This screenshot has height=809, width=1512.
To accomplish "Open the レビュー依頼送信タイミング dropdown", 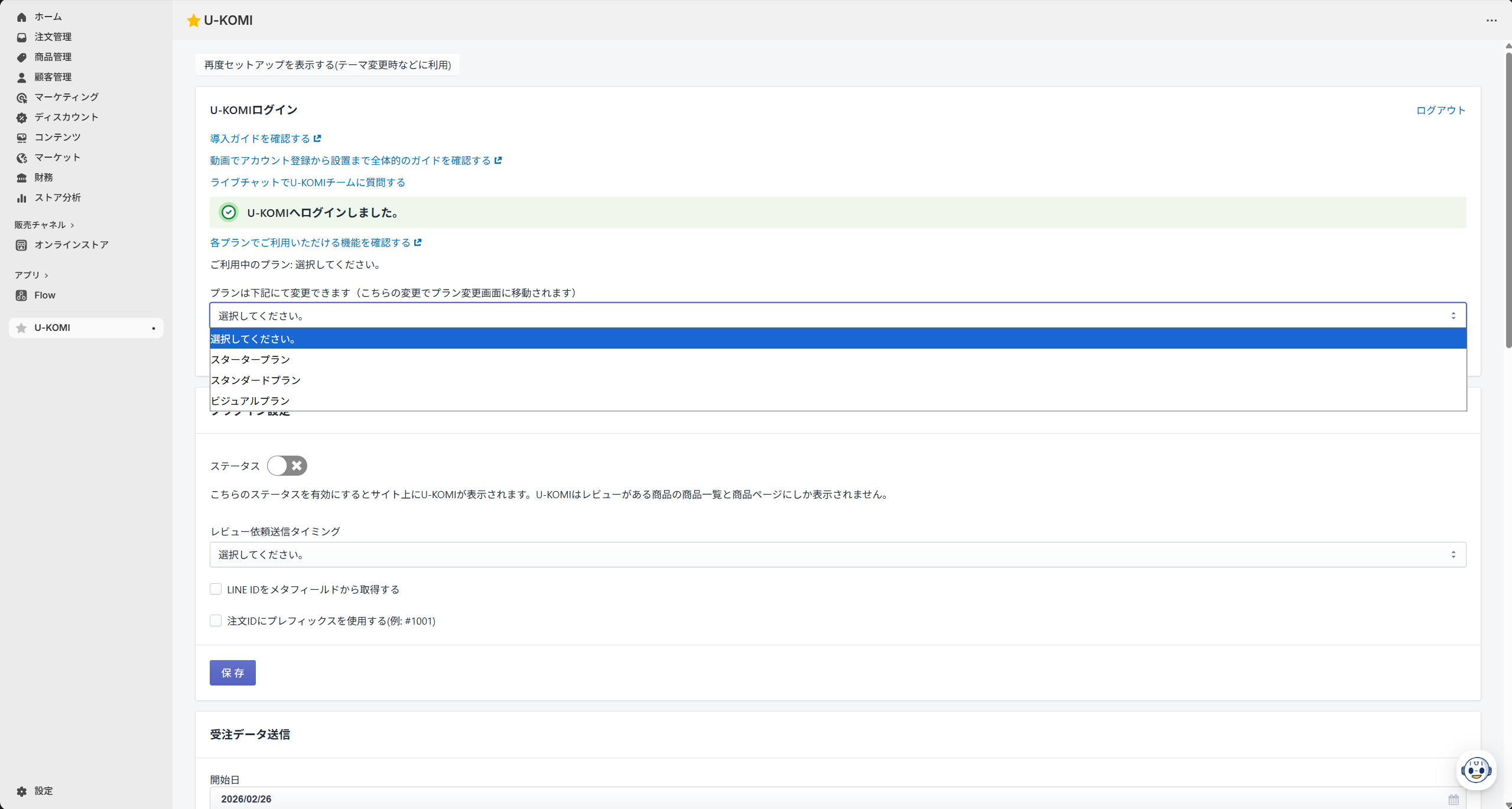I will tap(838, 554).
